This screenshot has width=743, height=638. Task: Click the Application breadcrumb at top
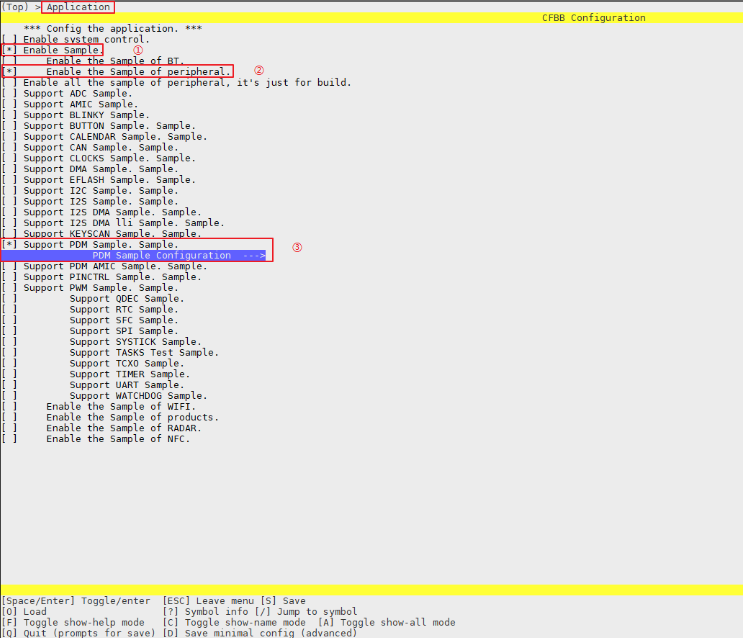click(78, 7)
